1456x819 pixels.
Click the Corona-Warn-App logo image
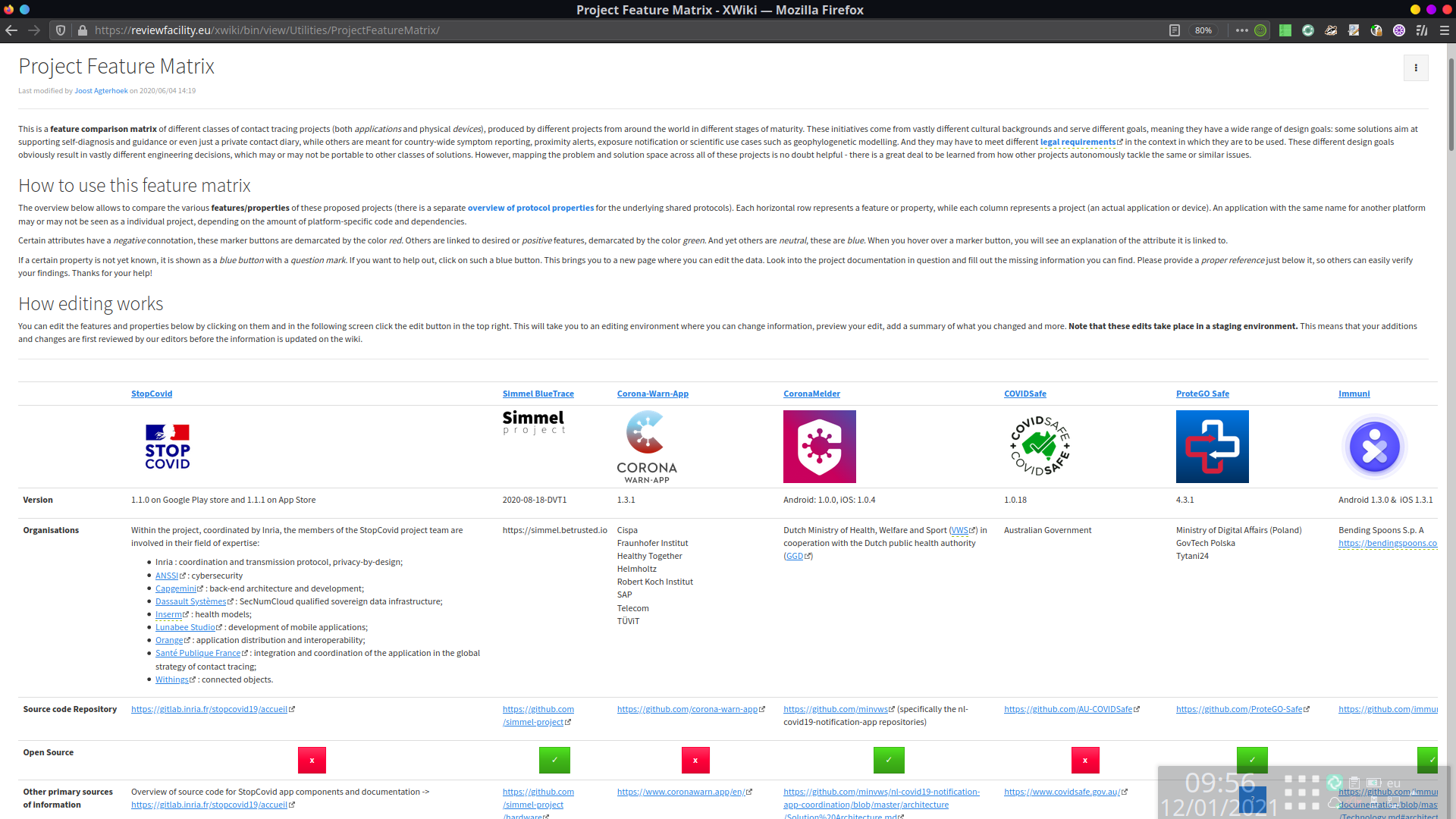(x=647, y=447)
